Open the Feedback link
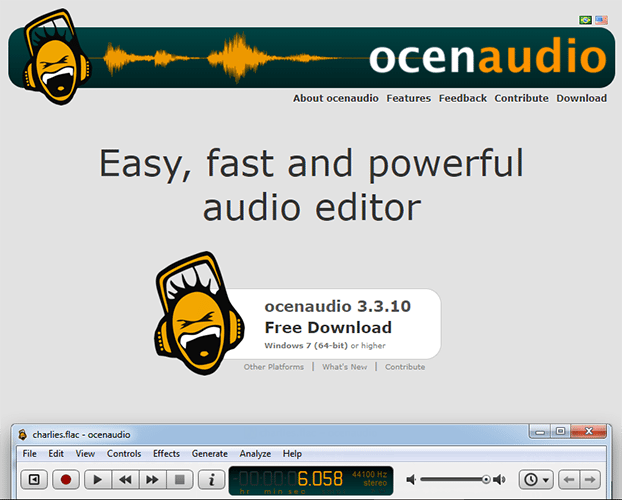The width and height of the screenshot is (622, 500). 463,98
